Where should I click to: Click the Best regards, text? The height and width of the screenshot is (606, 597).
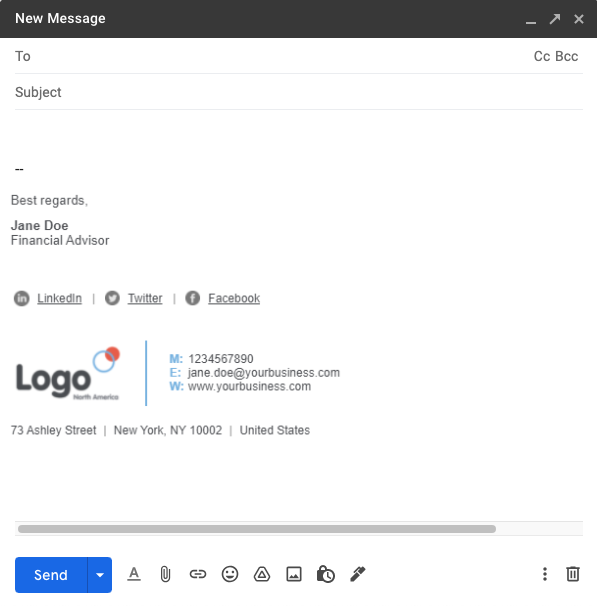(49, 200)
